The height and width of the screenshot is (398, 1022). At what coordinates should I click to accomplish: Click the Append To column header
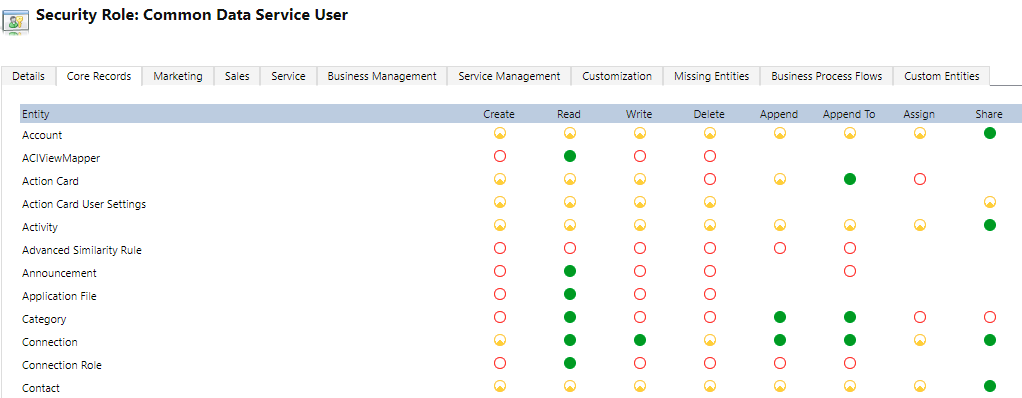point(849,114)
